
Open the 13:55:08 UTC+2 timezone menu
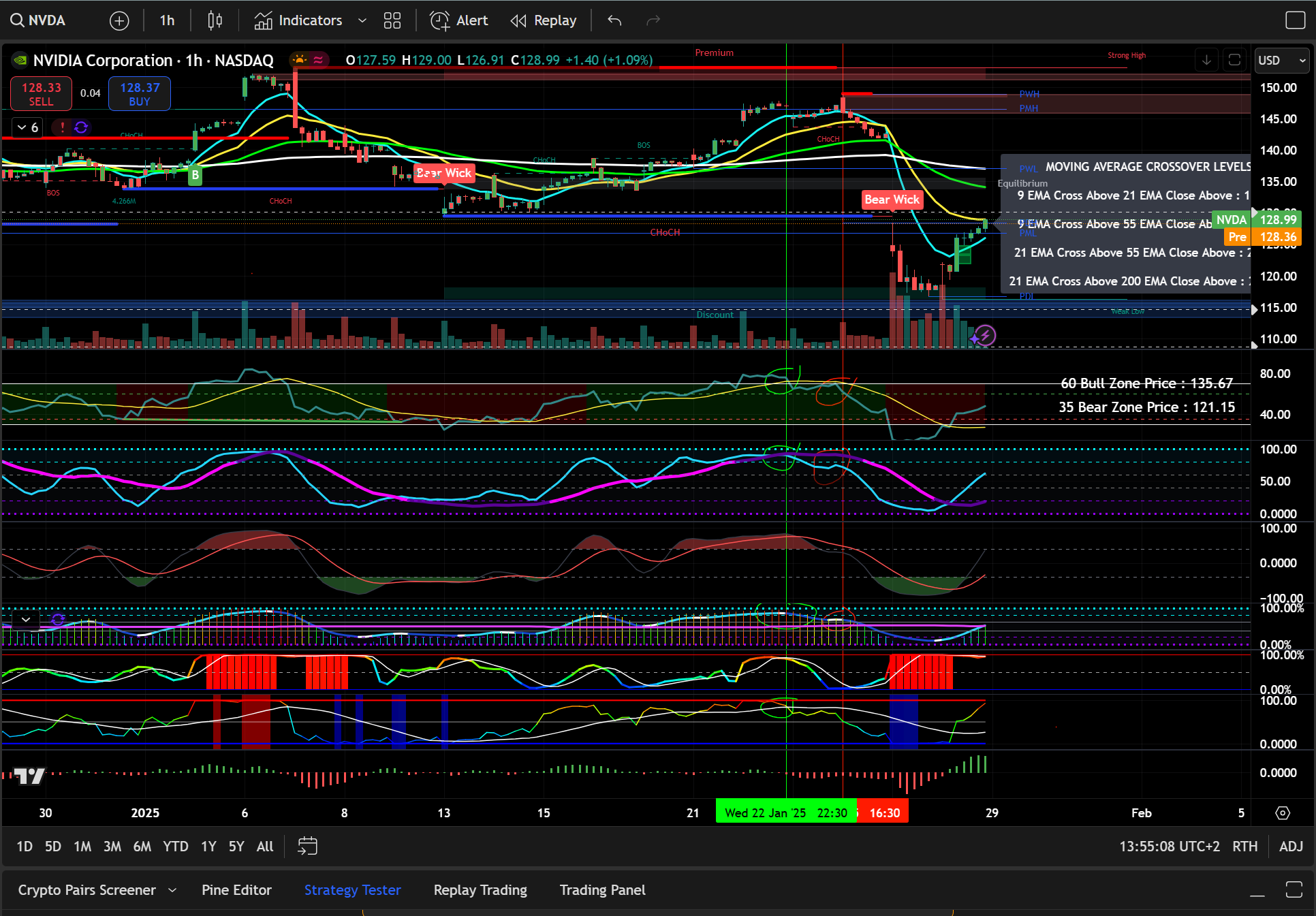pos(1170,847)
